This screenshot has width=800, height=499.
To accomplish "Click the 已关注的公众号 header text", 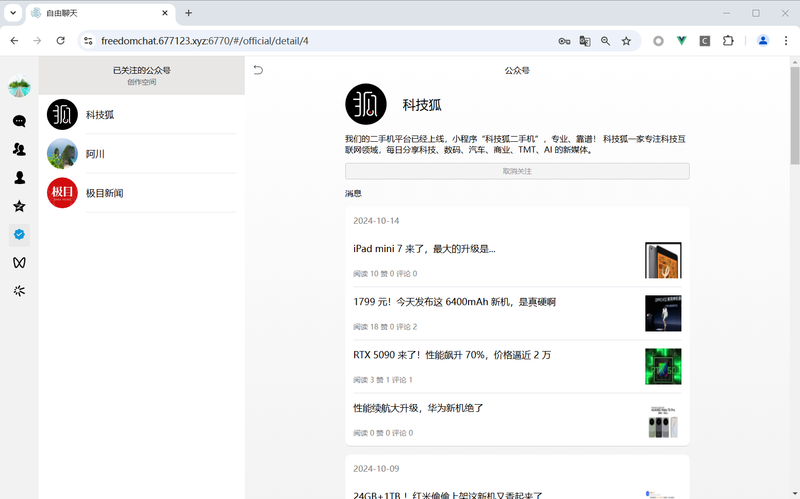I will pyautogui.click(x=141, y=70).
